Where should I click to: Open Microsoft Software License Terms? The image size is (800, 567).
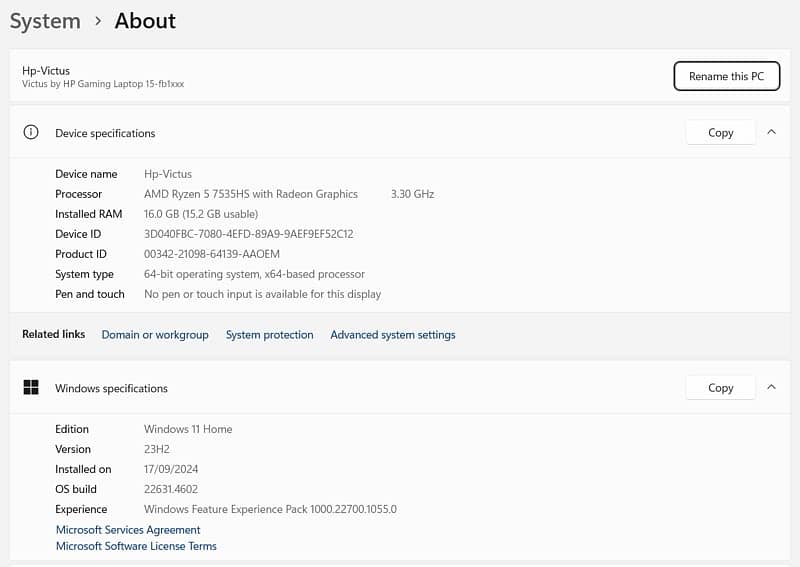(x=136, y=546)
